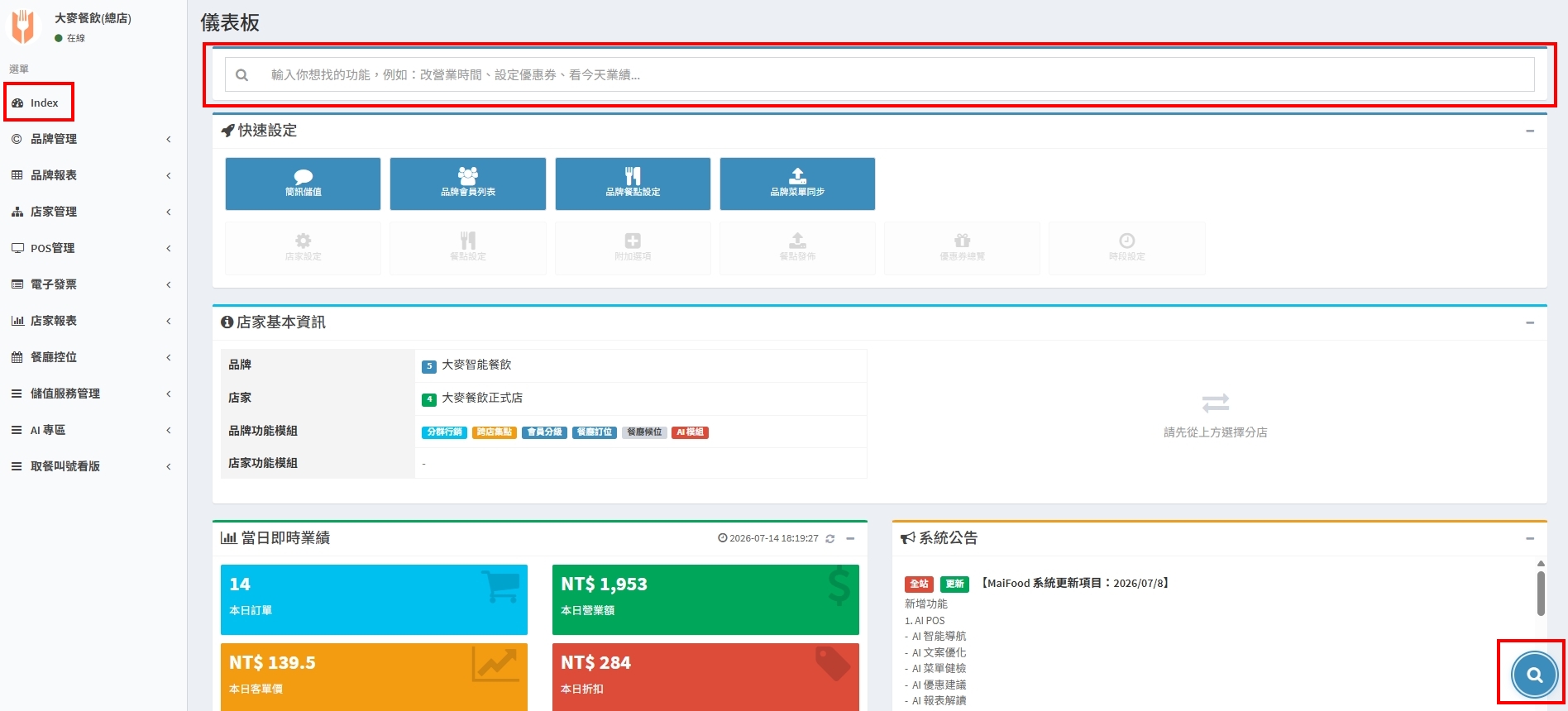The width and height of the screenshot is (1568, 711).
Task: Click the greyed 店家設定 gear tile
Action: pos(303,248)
